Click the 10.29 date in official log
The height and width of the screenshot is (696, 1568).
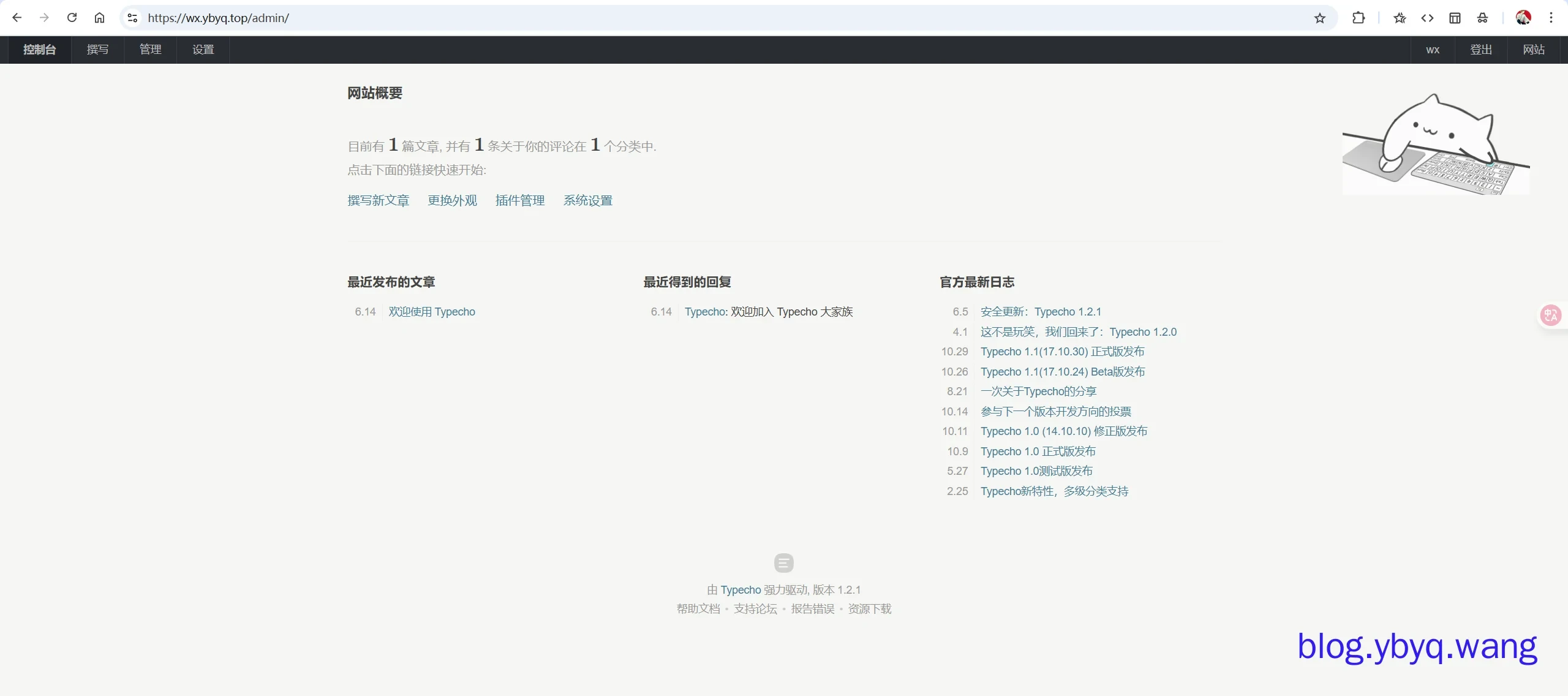click(955, 352)
